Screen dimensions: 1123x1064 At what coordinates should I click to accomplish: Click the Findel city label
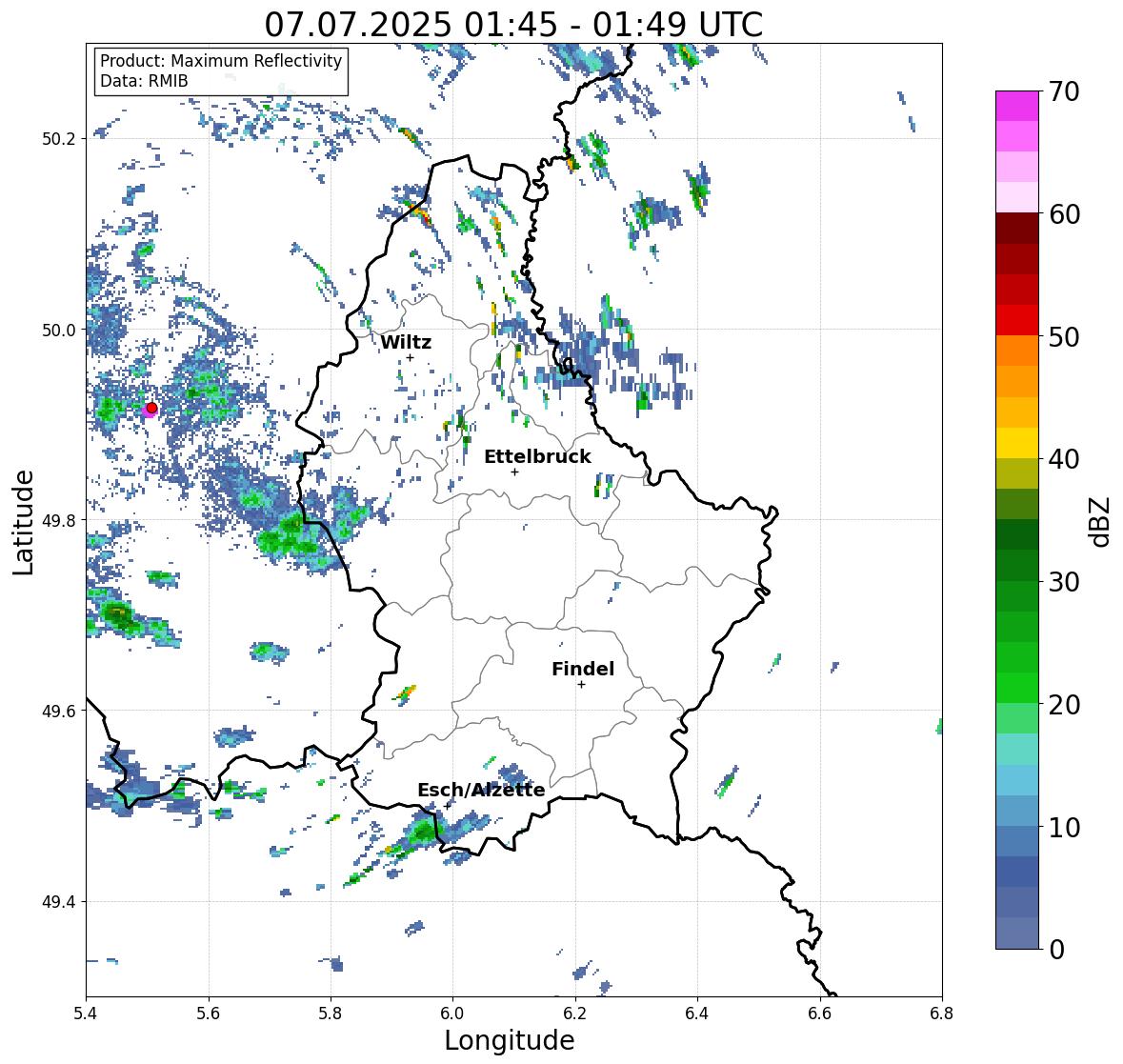click(x=582, y=669)
